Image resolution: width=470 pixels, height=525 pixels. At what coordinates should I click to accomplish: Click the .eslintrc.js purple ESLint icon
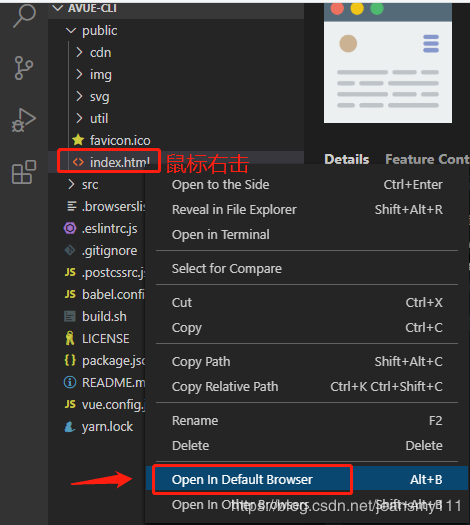point(70,228)
